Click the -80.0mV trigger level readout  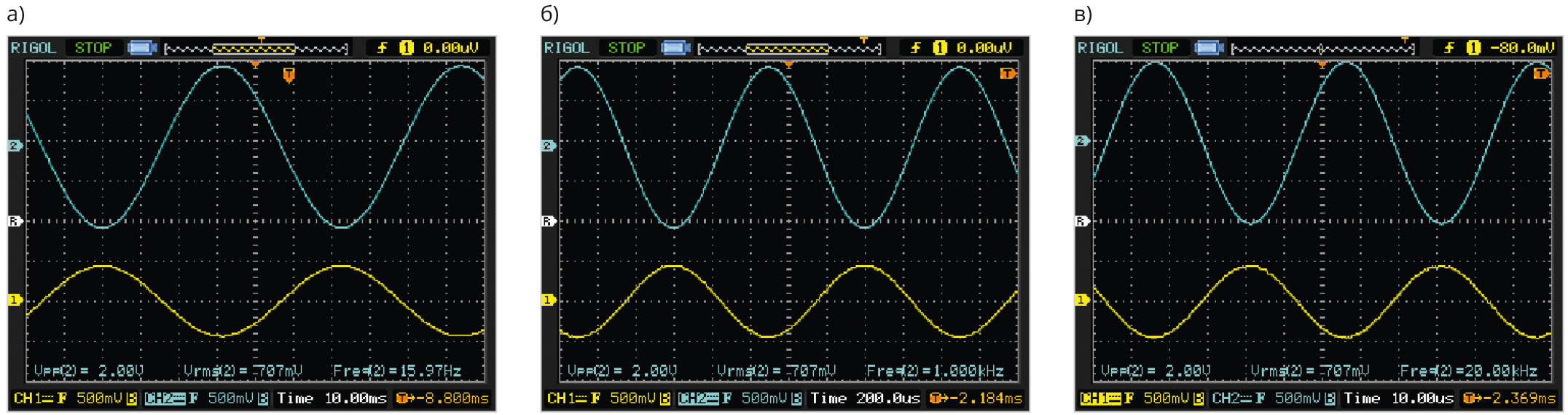[1521, 48]
